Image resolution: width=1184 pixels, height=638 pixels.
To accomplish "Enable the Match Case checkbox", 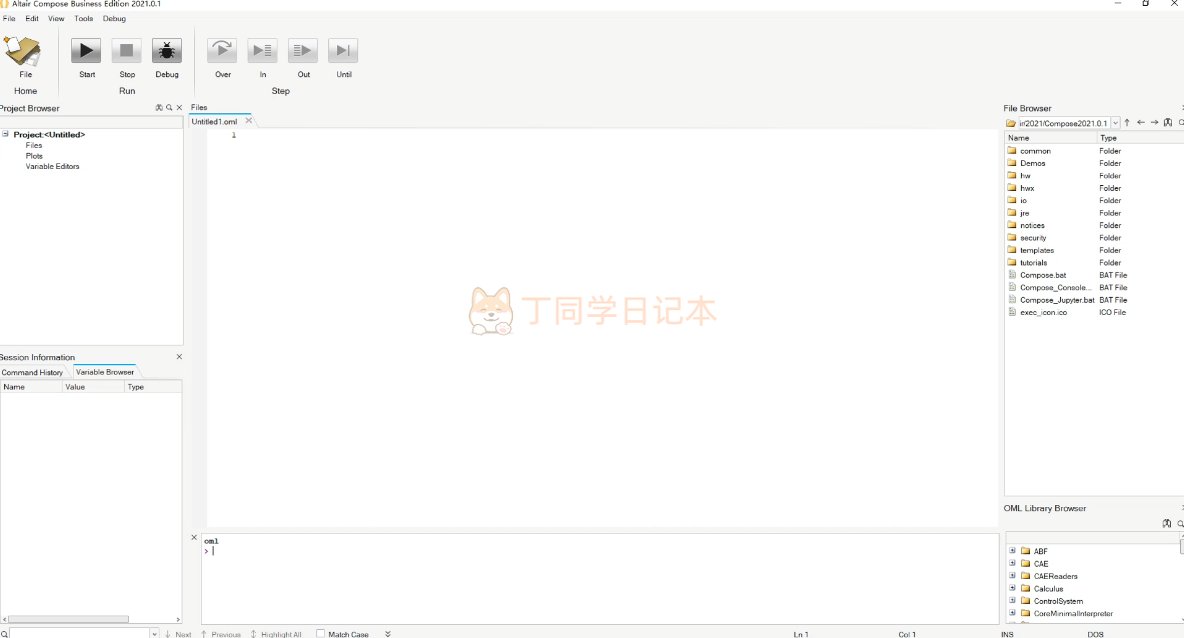I will click(x=320, y=633).
